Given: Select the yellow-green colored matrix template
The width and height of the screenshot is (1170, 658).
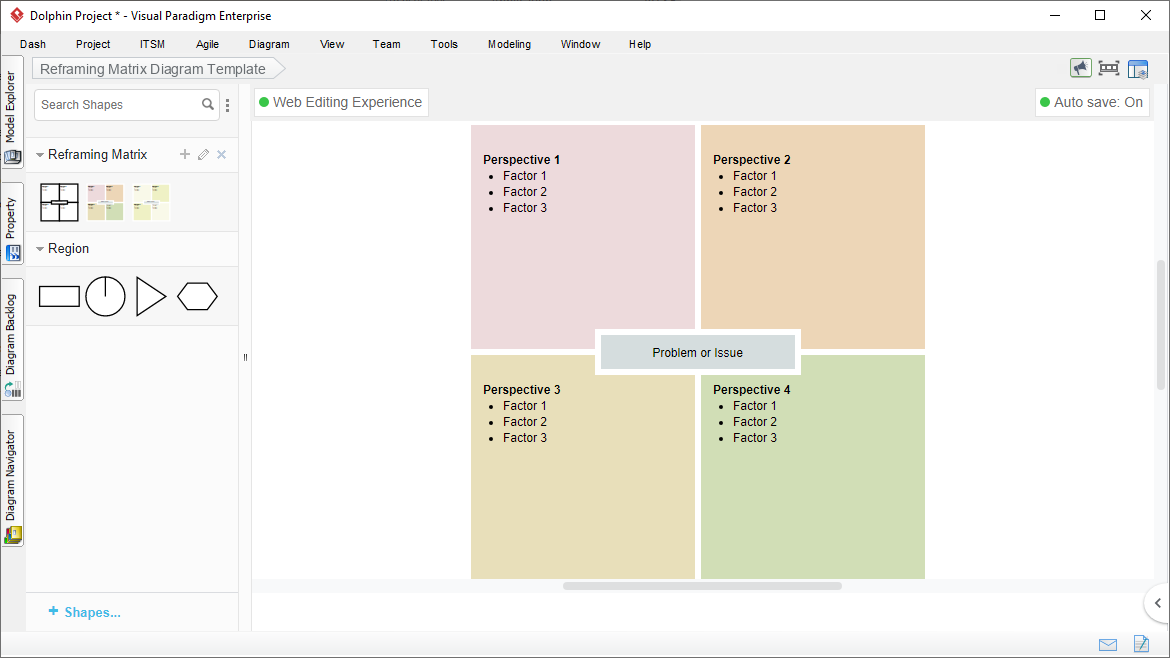Looking at the screenshot, I should (151, 202).
